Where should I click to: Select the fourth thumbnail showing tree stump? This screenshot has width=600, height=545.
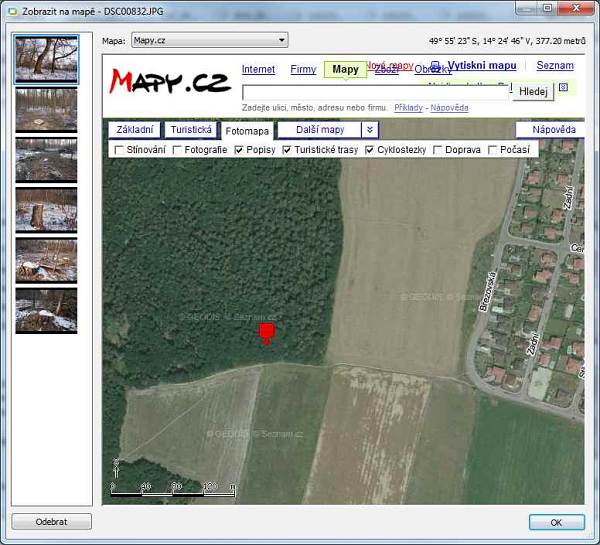click(46, 209)
